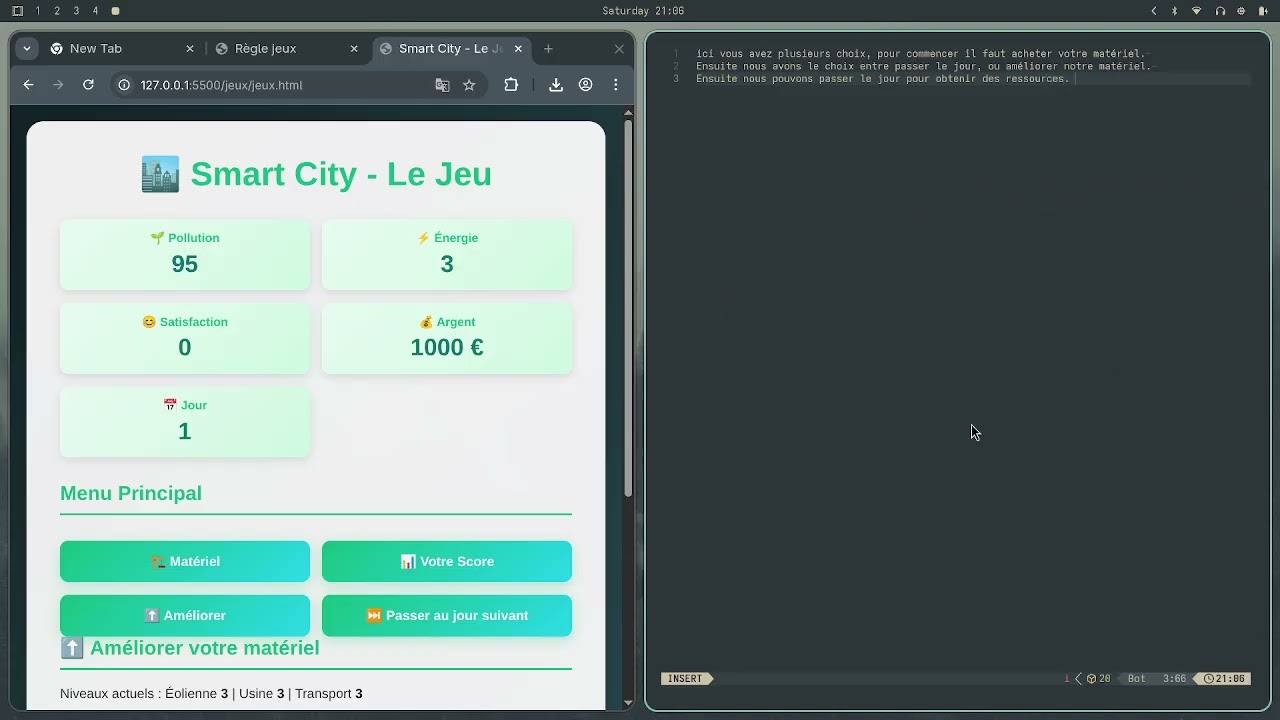The height and width of the screenshot is (720, 1280).
Task: Click the INSERT mode indicator in statusline
Action: (686, 679)
